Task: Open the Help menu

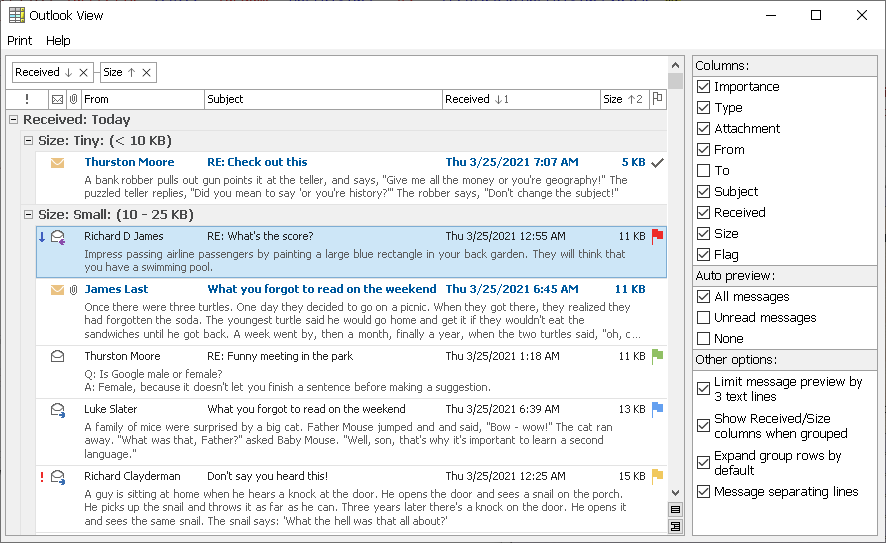Action: tap(58, 41)
